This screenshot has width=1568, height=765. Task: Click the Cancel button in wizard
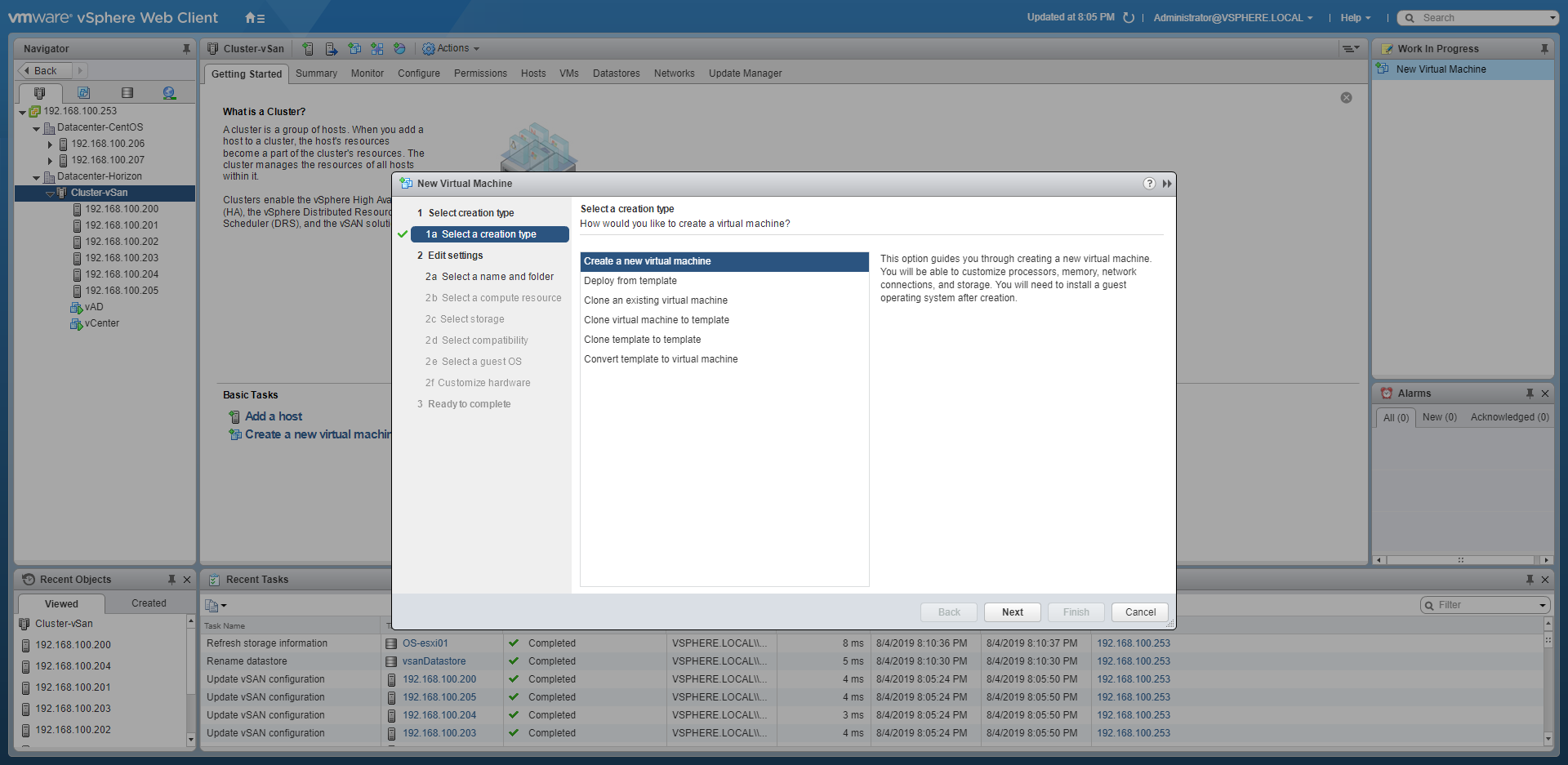click(1140, 612)
